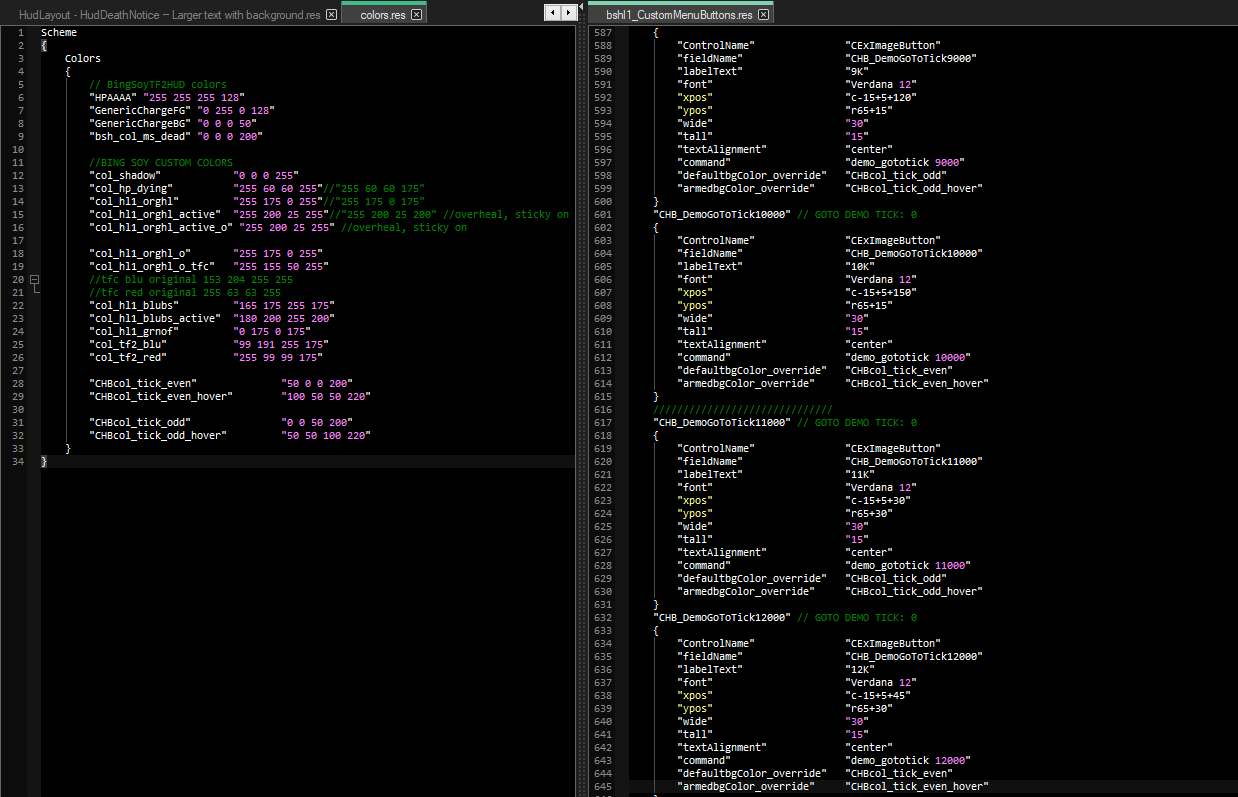The image size is (1238, 797).
Task: Click the right tab-scroll arrow
Action: pos(568,13)
